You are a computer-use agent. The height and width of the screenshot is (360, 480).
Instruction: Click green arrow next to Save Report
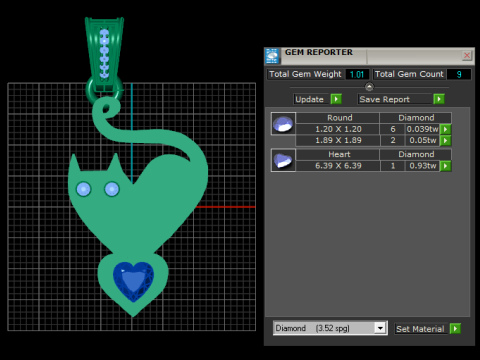pyautogui.click(x=439, y=99)
